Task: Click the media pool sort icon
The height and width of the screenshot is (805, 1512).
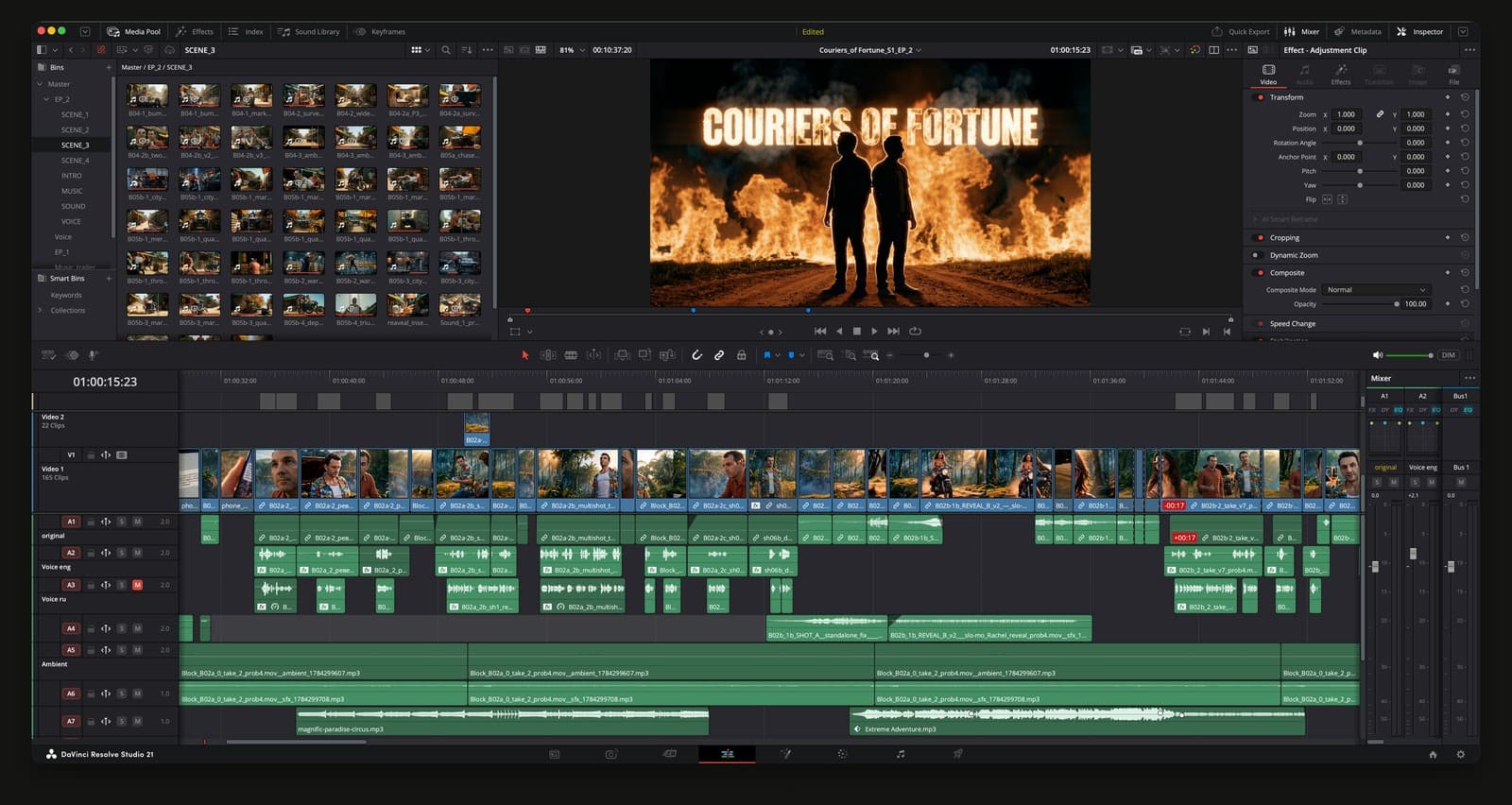Action: (x=467, y=50)
